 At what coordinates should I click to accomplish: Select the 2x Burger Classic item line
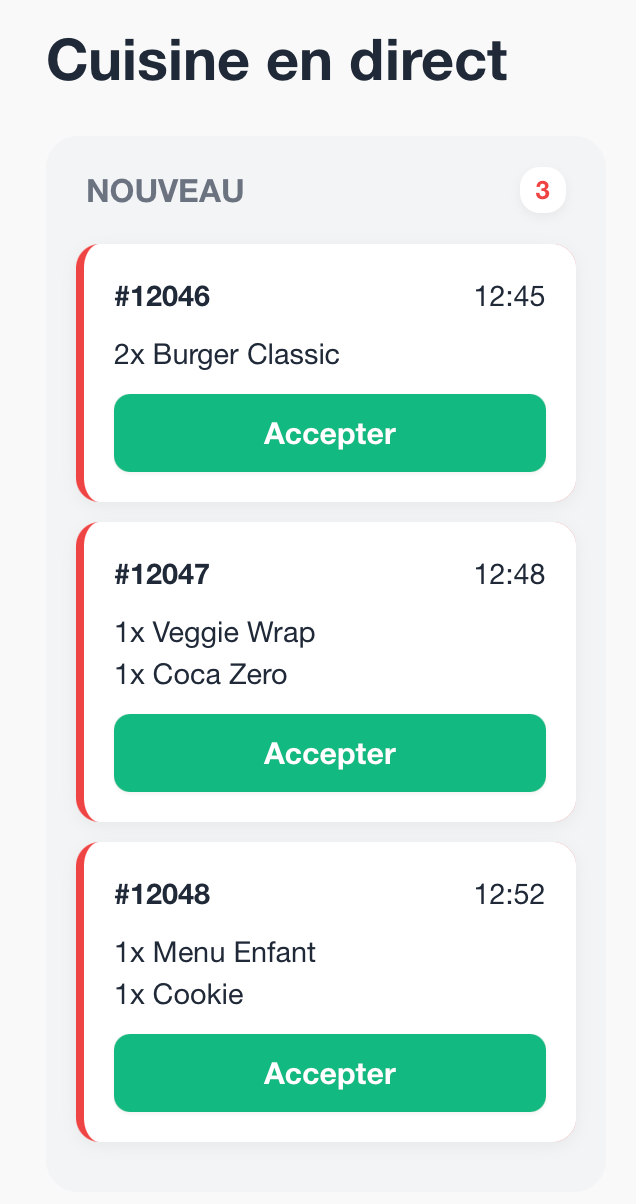(226, 355)
